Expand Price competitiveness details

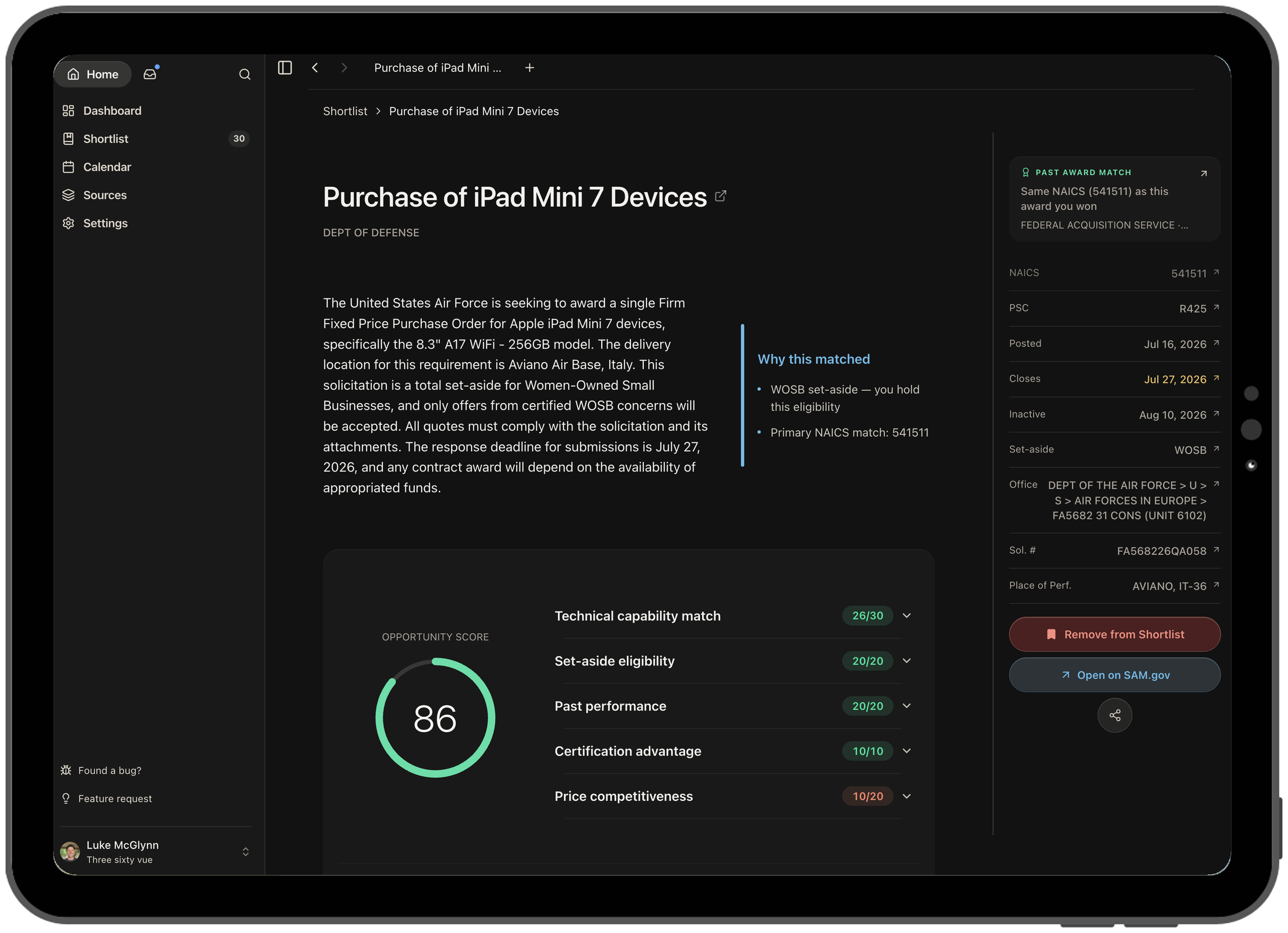(x=906, y=796)
